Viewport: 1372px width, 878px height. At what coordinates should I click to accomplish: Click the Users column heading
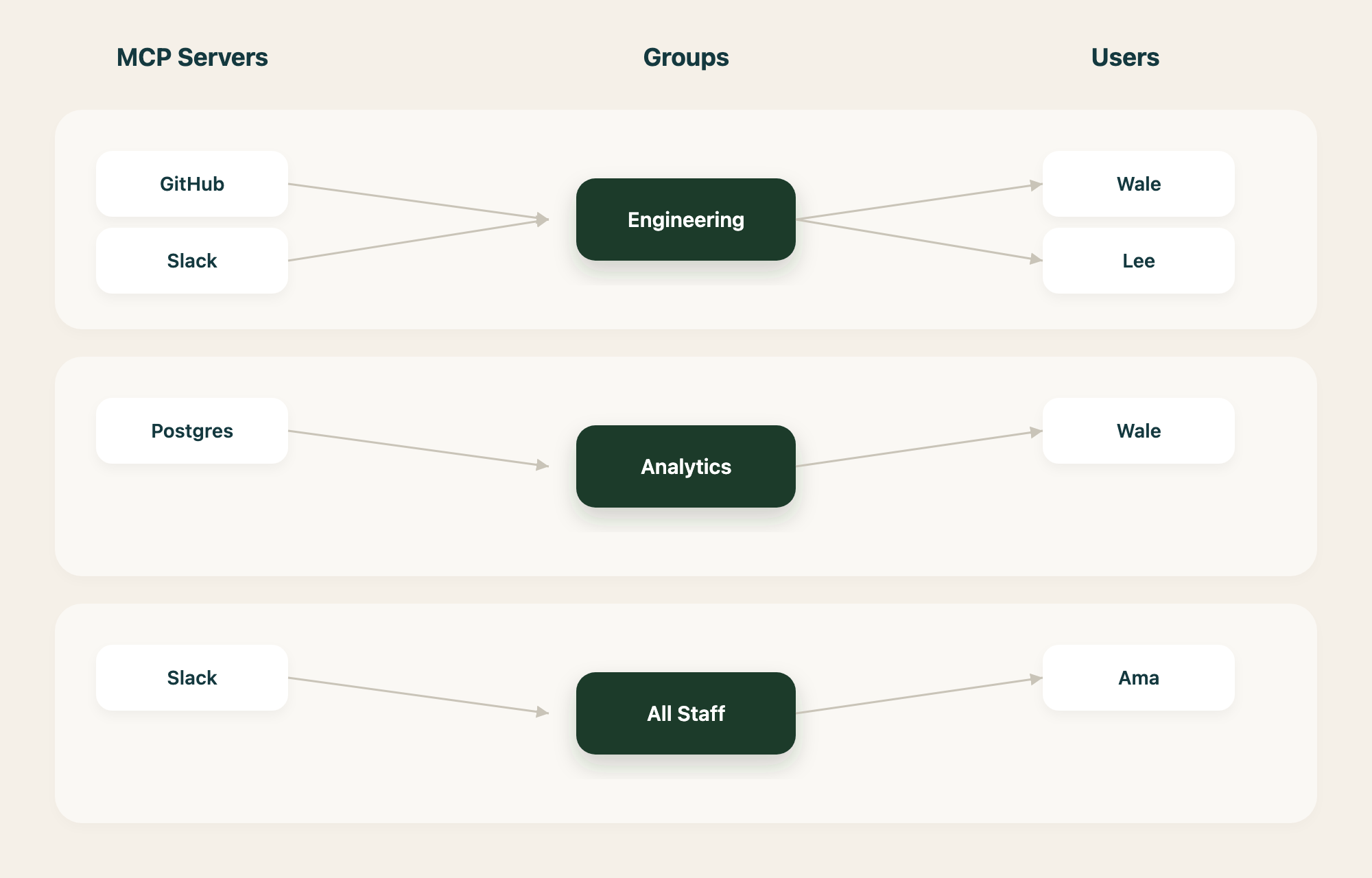click(x=1125, y=58)
